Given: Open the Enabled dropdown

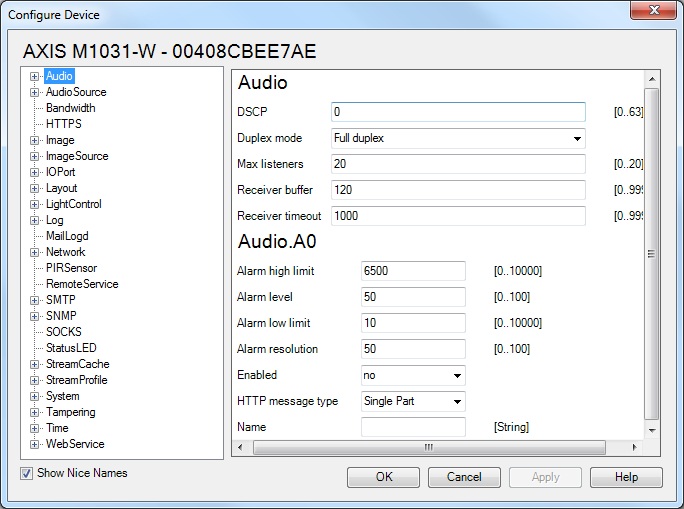Looking at the screenshot, I should (413, 376).
